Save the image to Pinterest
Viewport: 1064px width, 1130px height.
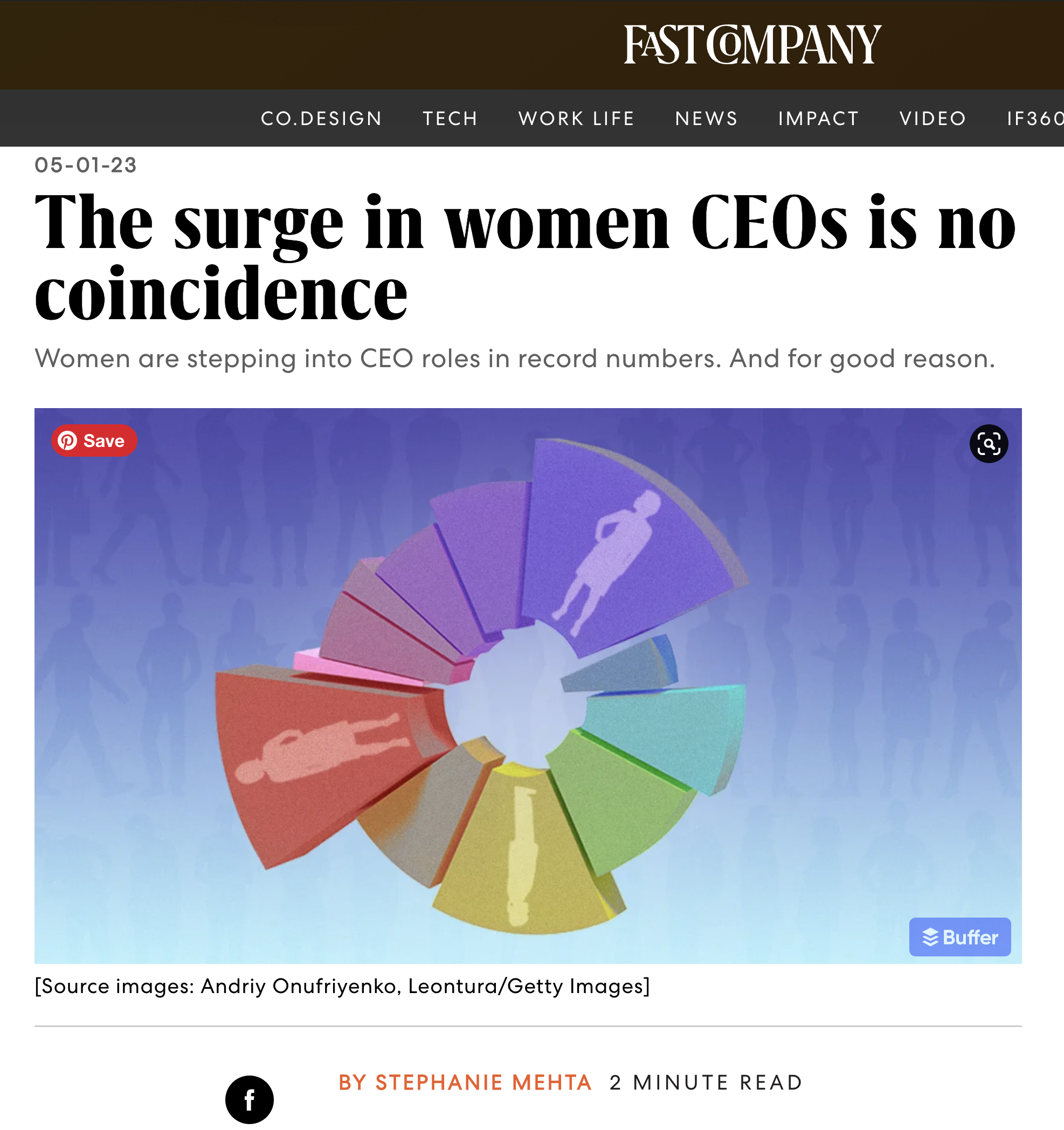click(x=94, y=440)
